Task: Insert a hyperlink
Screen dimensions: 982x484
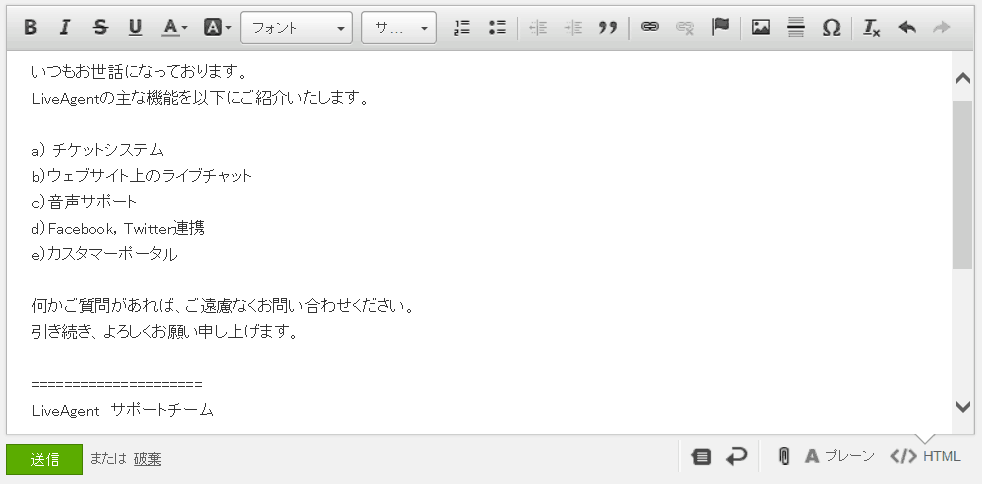Action: [x=649, y=28]
